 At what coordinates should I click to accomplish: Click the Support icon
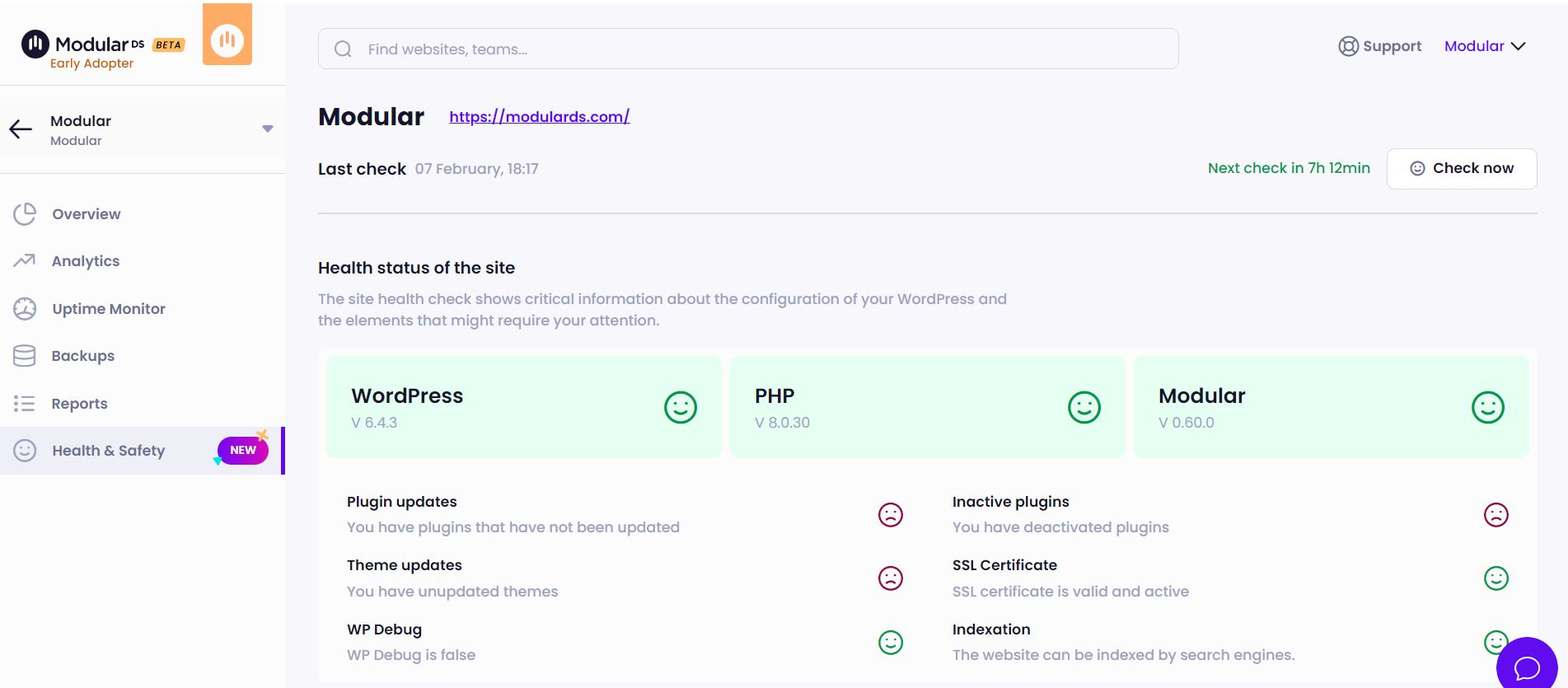pyautogui.click(x=1347, y=46)
